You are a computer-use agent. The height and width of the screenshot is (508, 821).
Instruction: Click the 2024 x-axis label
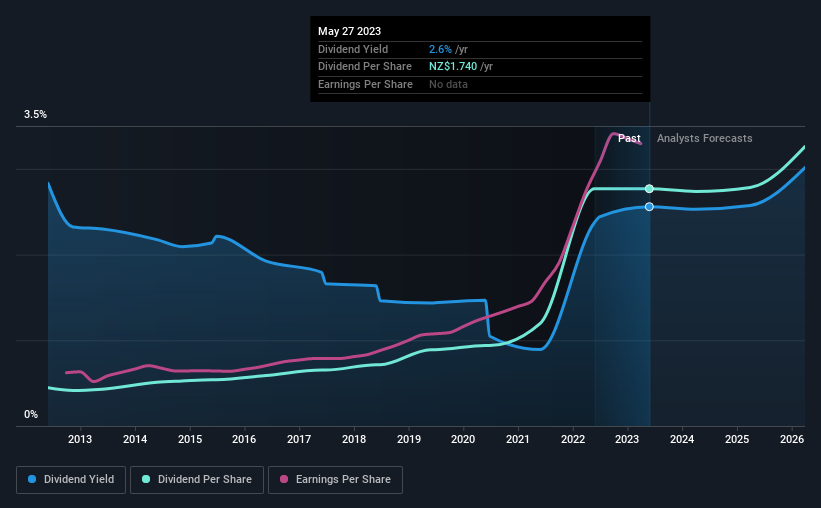click(682, 439)
